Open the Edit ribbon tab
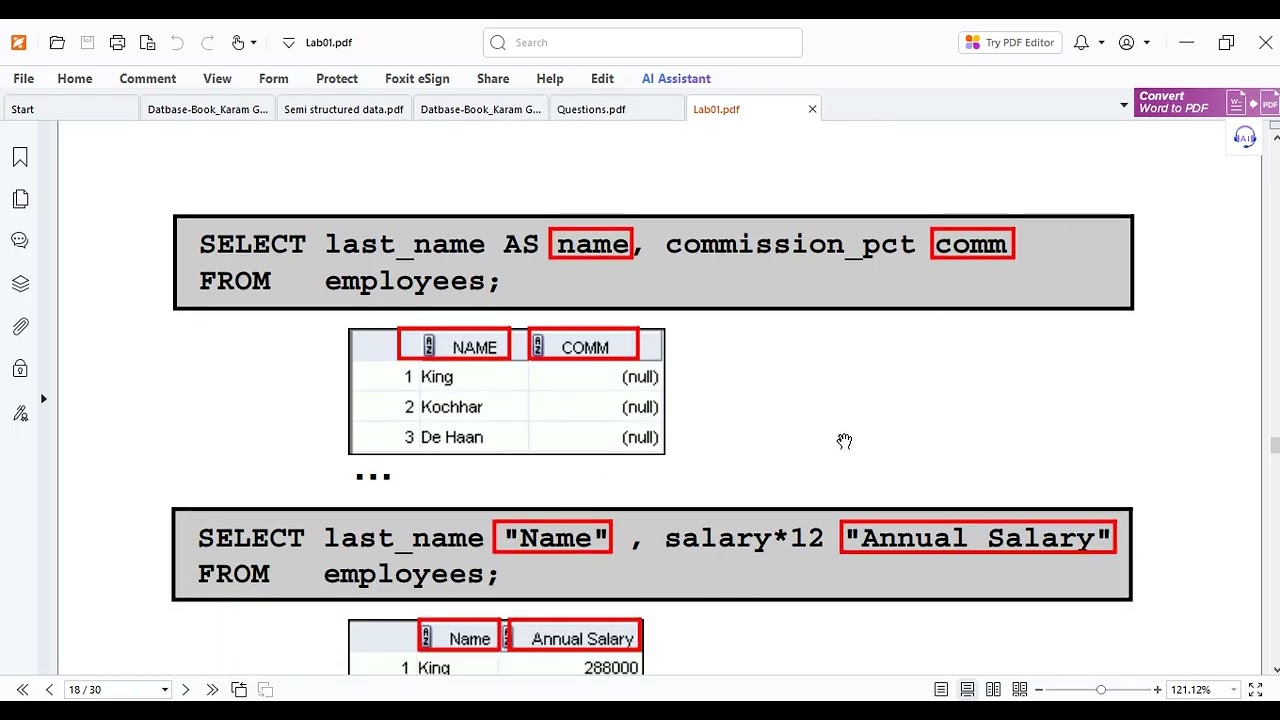Viewport: 1280px width, 720px height. tap(602, 79)
